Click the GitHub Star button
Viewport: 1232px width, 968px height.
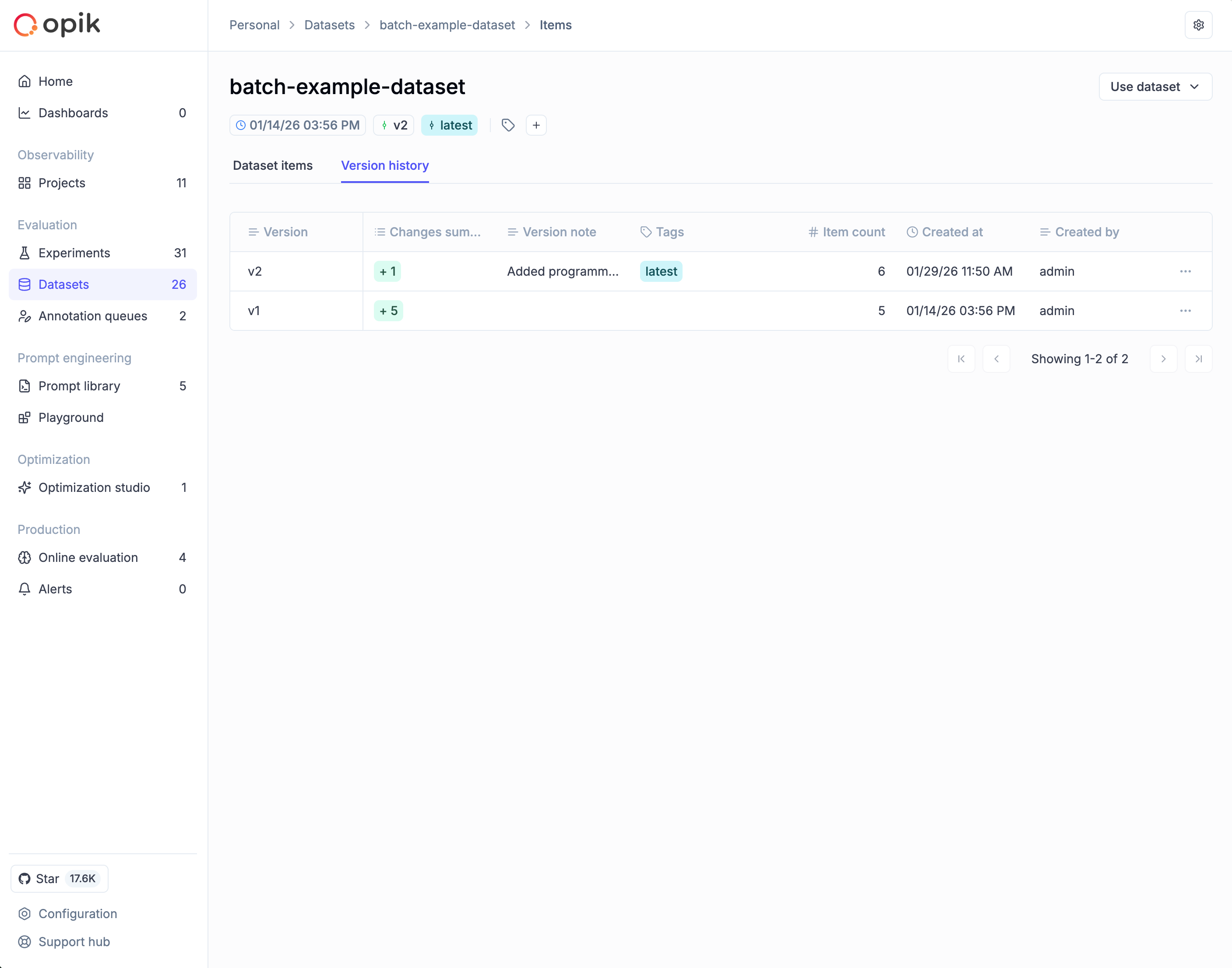click(60, 878)
